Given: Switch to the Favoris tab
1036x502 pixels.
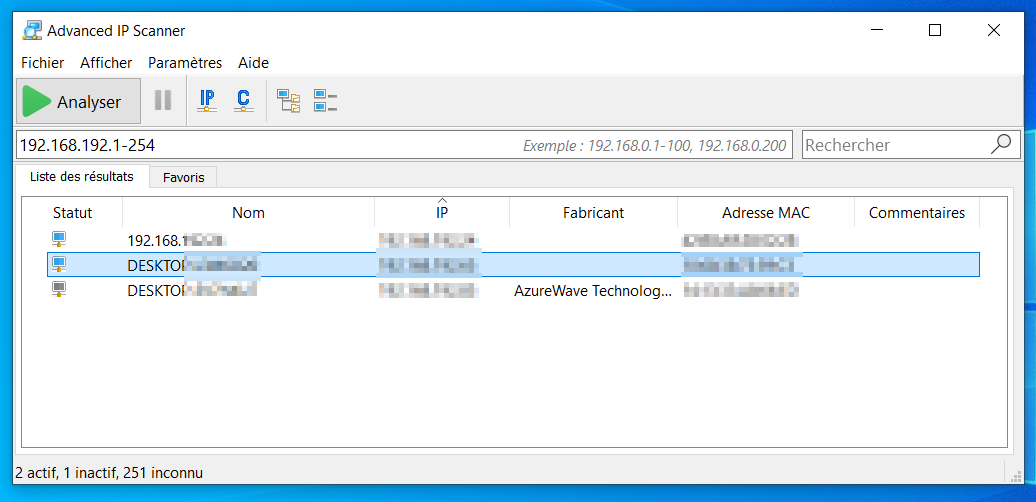Looking at the screenshot, I should click(x=184, y=178).
